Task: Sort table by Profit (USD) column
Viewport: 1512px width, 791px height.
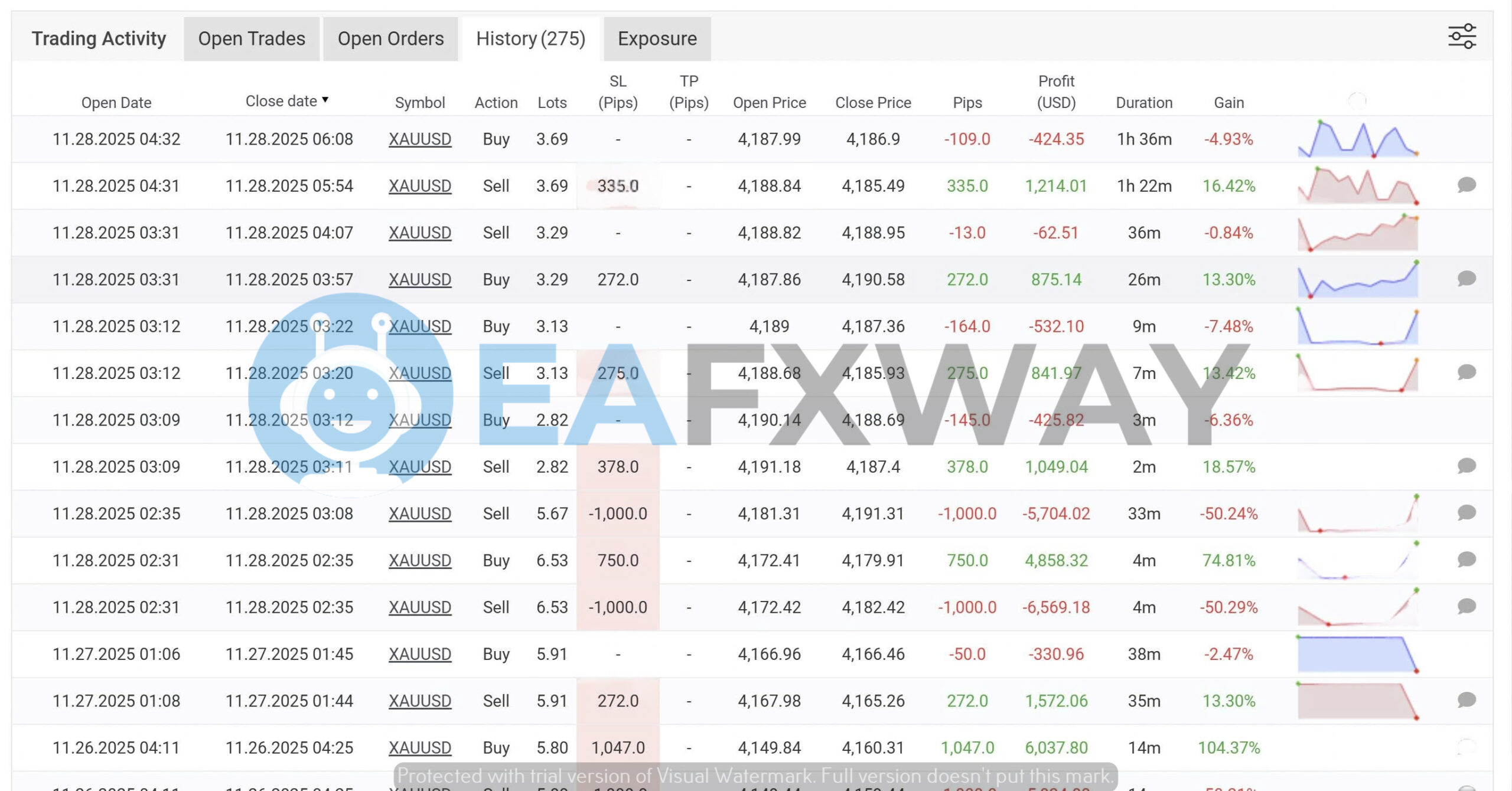Action: 1056,92
